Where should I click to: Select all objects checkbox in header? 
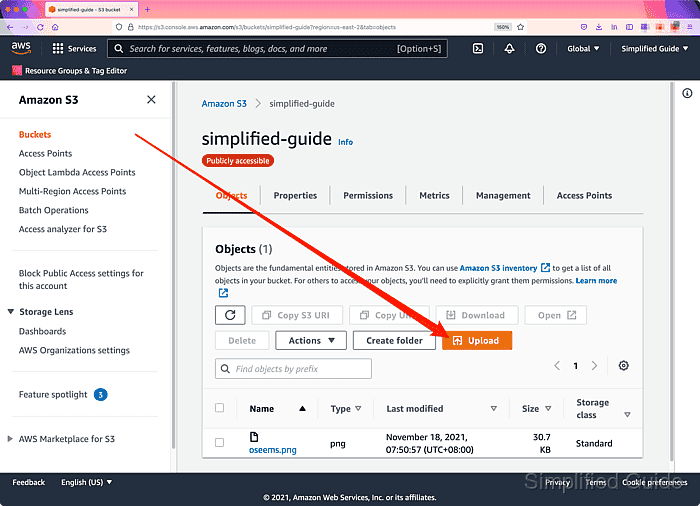pyautogui.click(x=219, y=408)
